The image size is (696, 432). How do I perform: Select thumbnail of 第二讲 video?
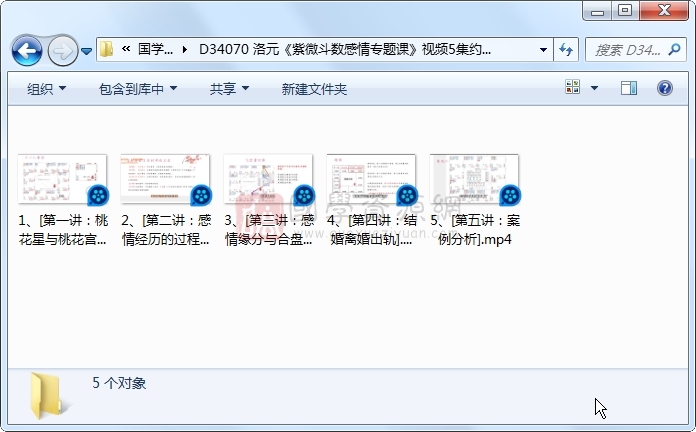pyautogui.click(x=166, y=179)
